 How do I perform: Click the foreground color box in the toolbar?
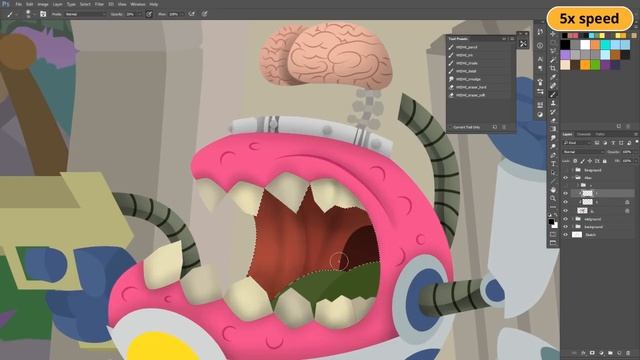(551, 222)
